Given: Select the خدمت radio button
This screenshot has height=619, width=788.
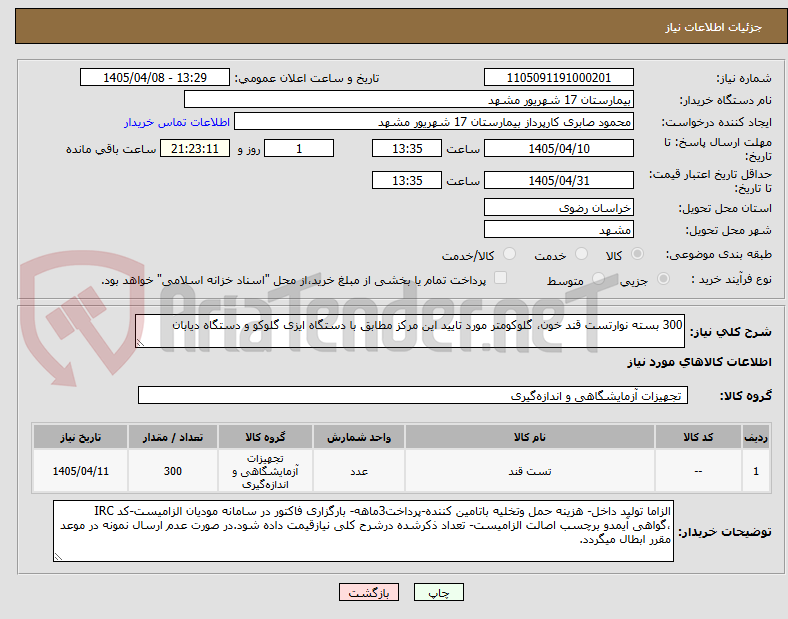Looking at the screenshot, I should (x=581, y=254).
